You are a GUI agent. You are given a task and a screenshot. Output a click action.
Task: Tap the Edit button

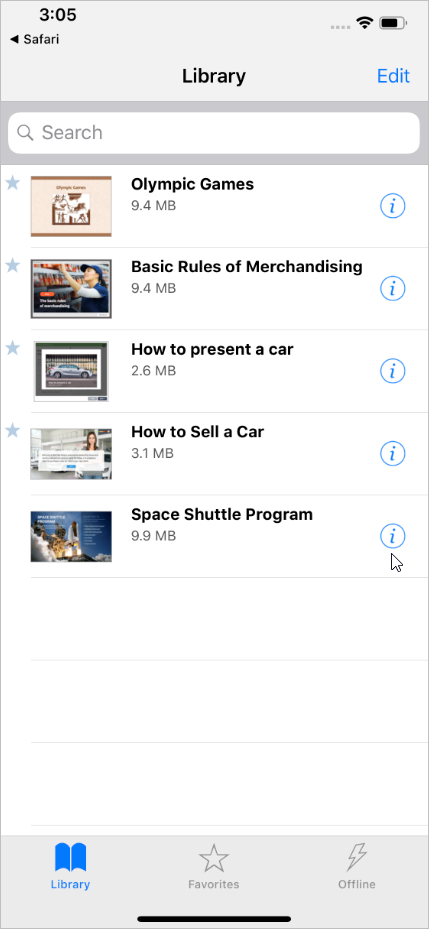pos(393,76)
